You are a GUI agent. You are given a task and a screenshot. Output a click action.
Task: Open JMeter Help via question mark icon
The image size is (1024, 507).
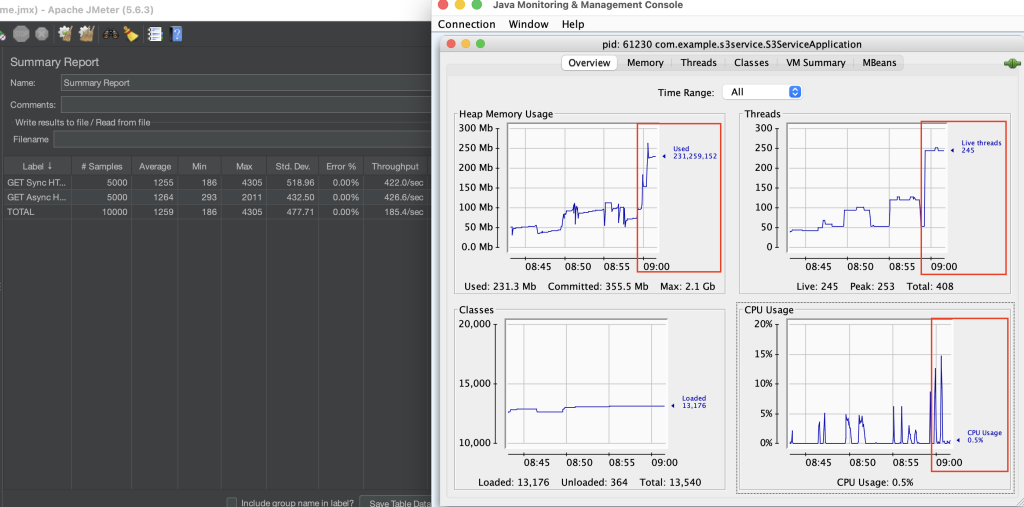point(176,34)
